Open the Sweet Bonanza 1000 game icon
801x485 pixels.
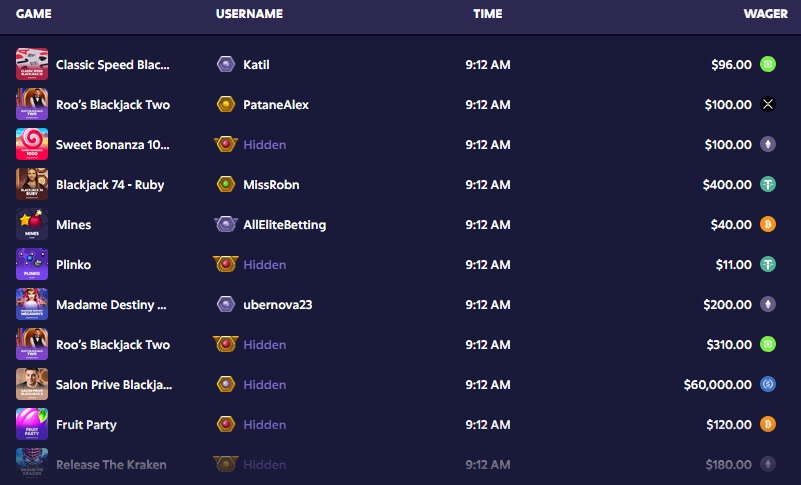click(32, 144)
